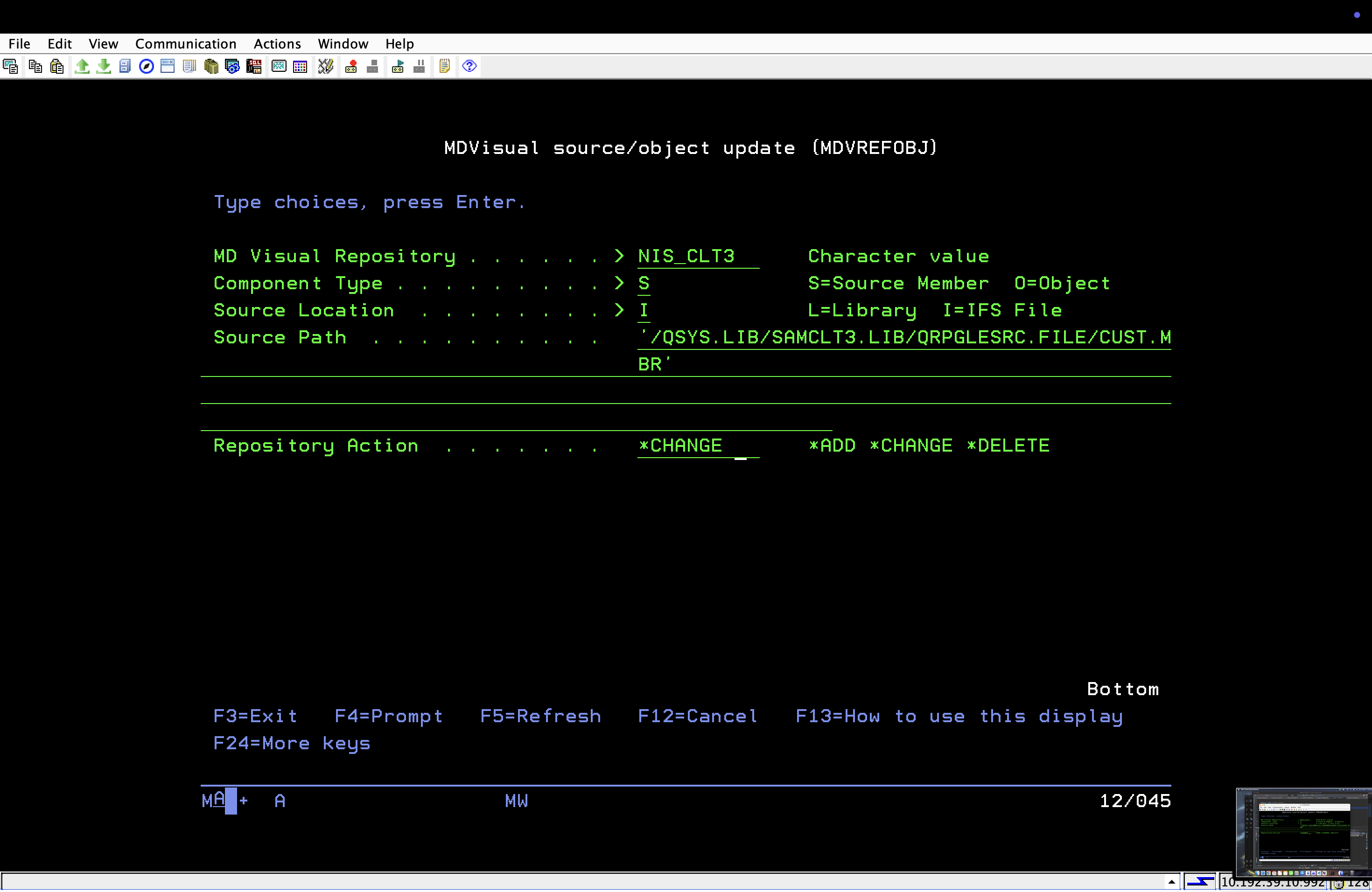Click the yellow notepad icon
1372x892 pixels.
pyautogui.click(x=444, y=66)
